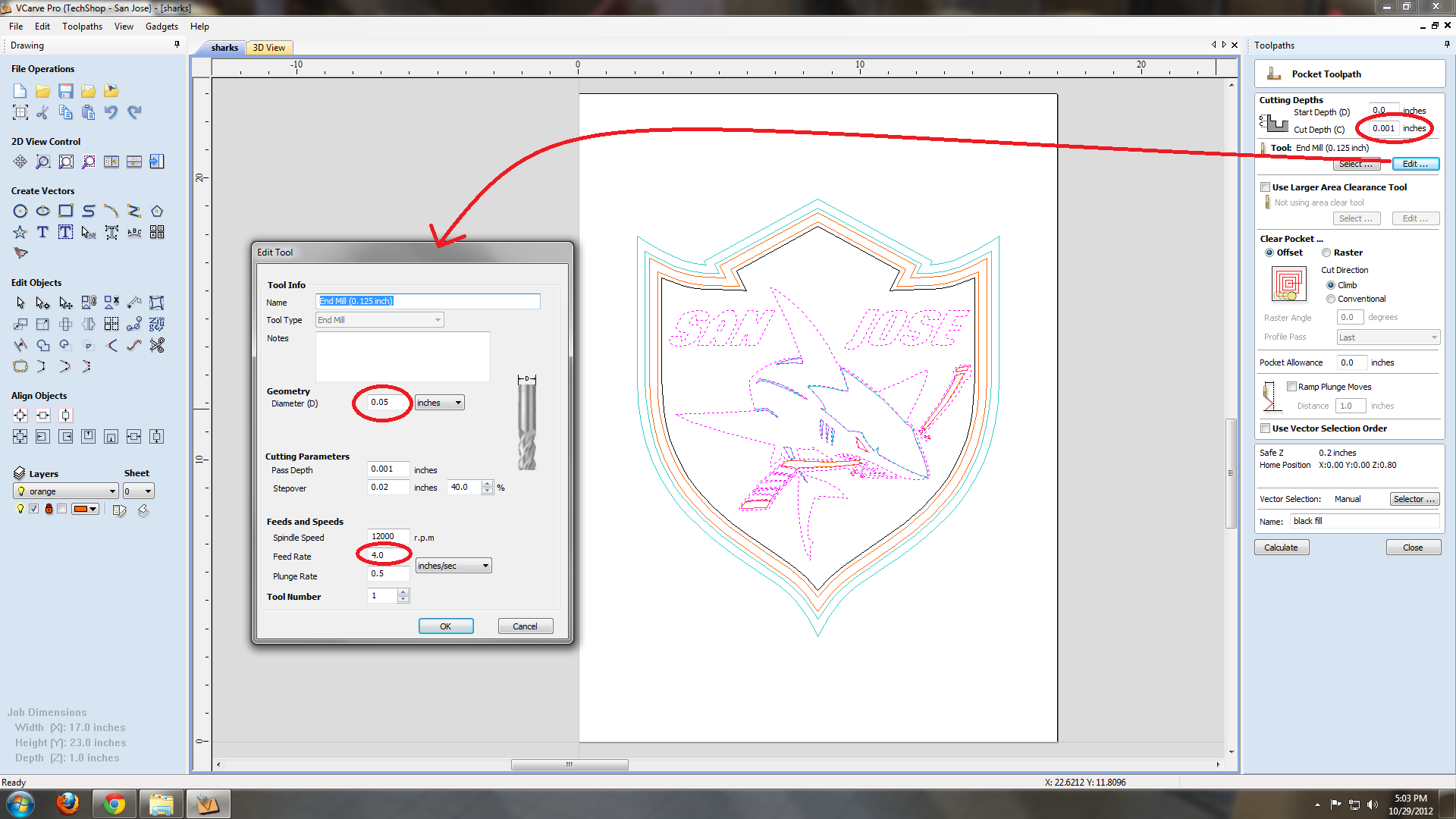Viewport: 1456px width, 819px height.
Task: Switch to the 3D View tab
Action: tap(268, 48)
